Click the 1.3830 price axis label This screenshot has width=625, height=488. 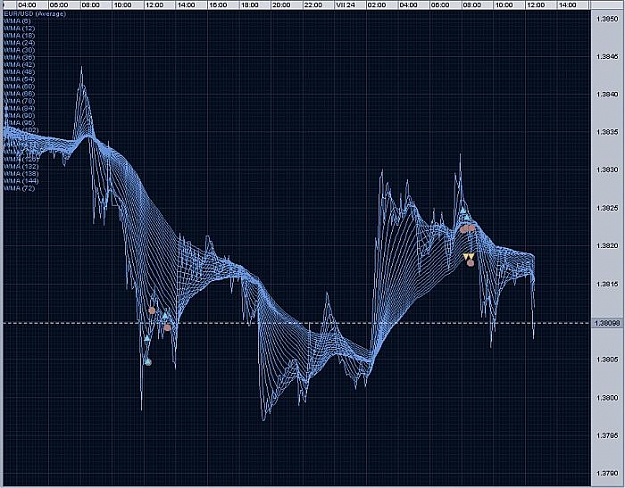click(607, 170)
